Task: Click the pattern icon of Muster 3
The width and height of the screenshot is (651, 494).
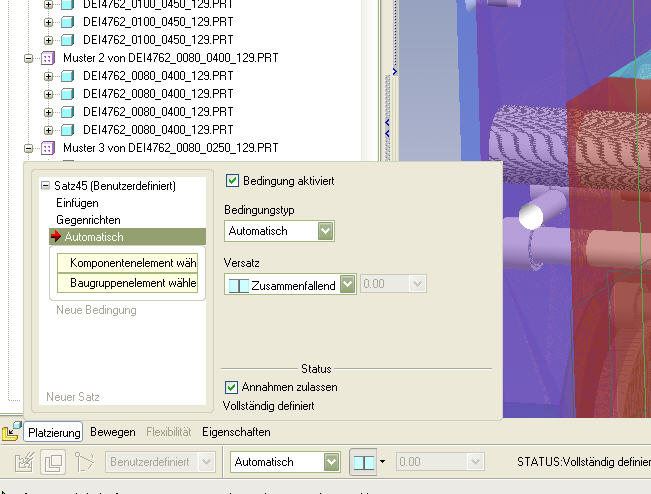Action: [x=48, y=148]
